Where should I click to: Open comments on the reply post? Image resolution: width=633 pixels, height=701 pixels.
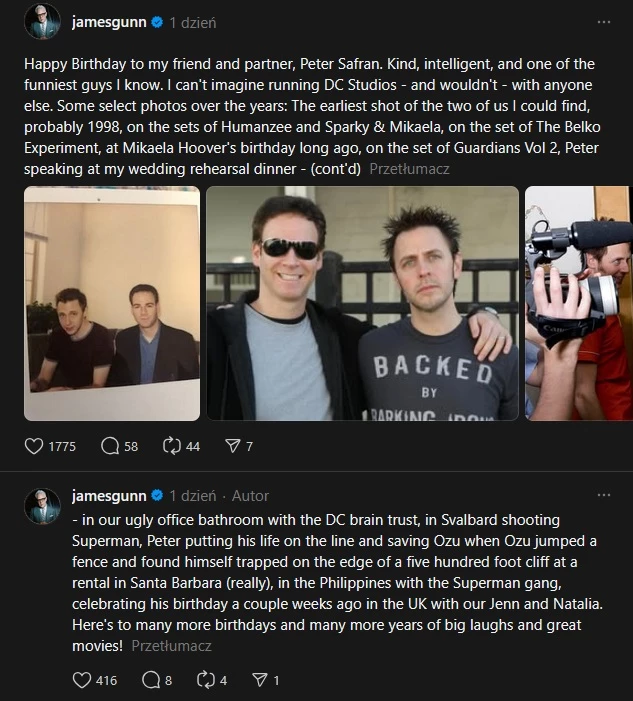pos(151,680)
